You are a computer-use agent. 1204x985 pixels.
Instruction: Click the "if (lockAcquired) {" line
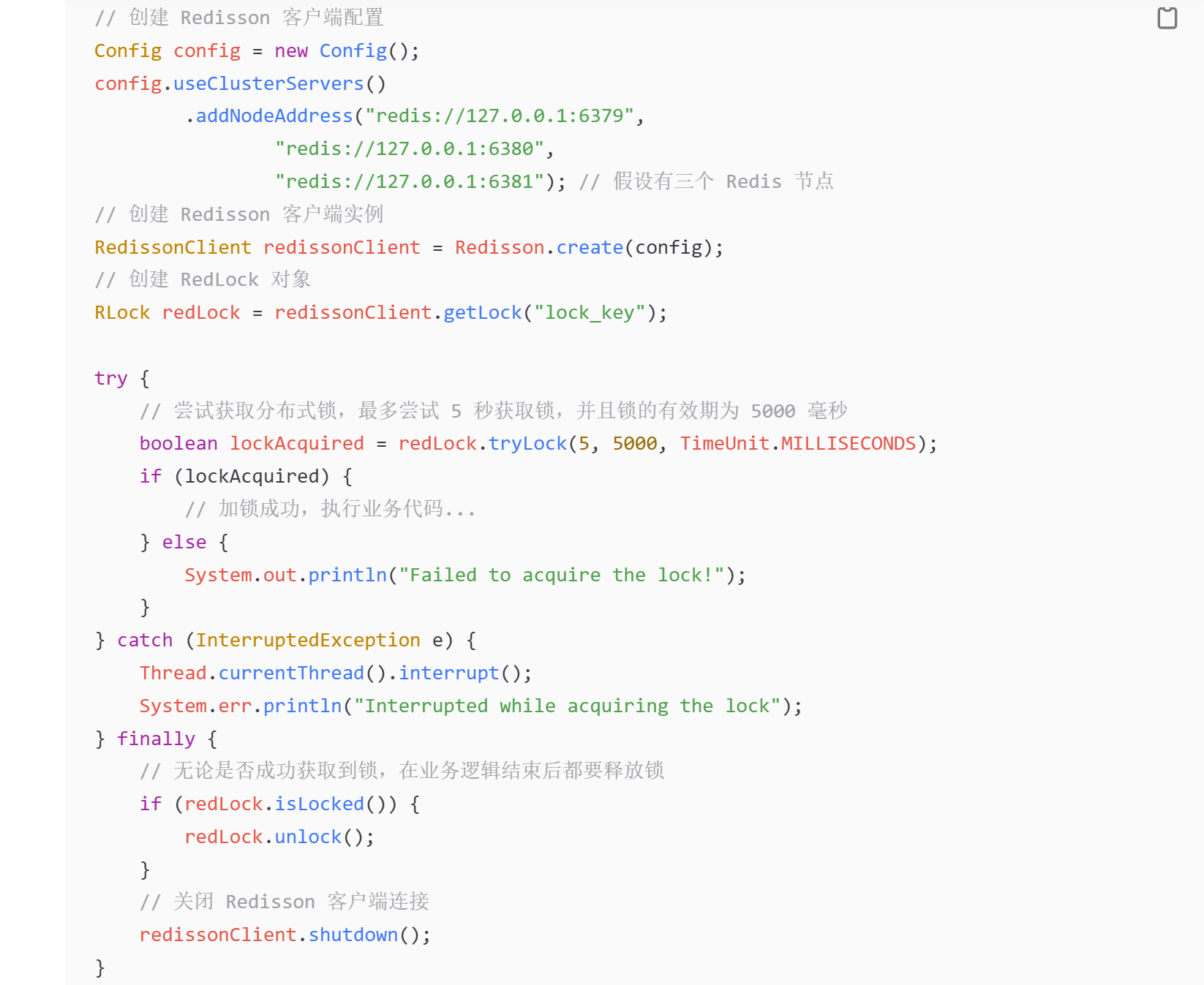tap(247, 477)
